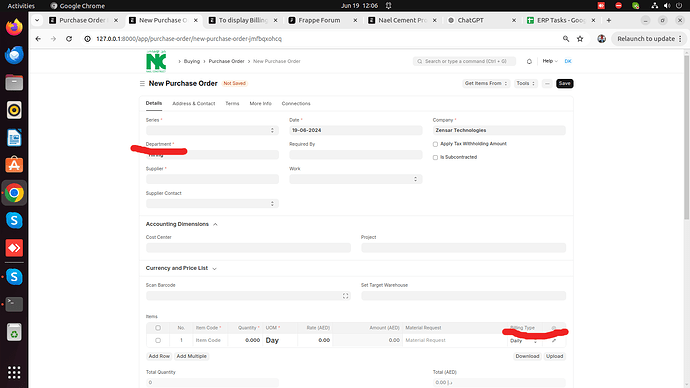Click the notification bell icon

pyautogui.click(x=529, y=62)
